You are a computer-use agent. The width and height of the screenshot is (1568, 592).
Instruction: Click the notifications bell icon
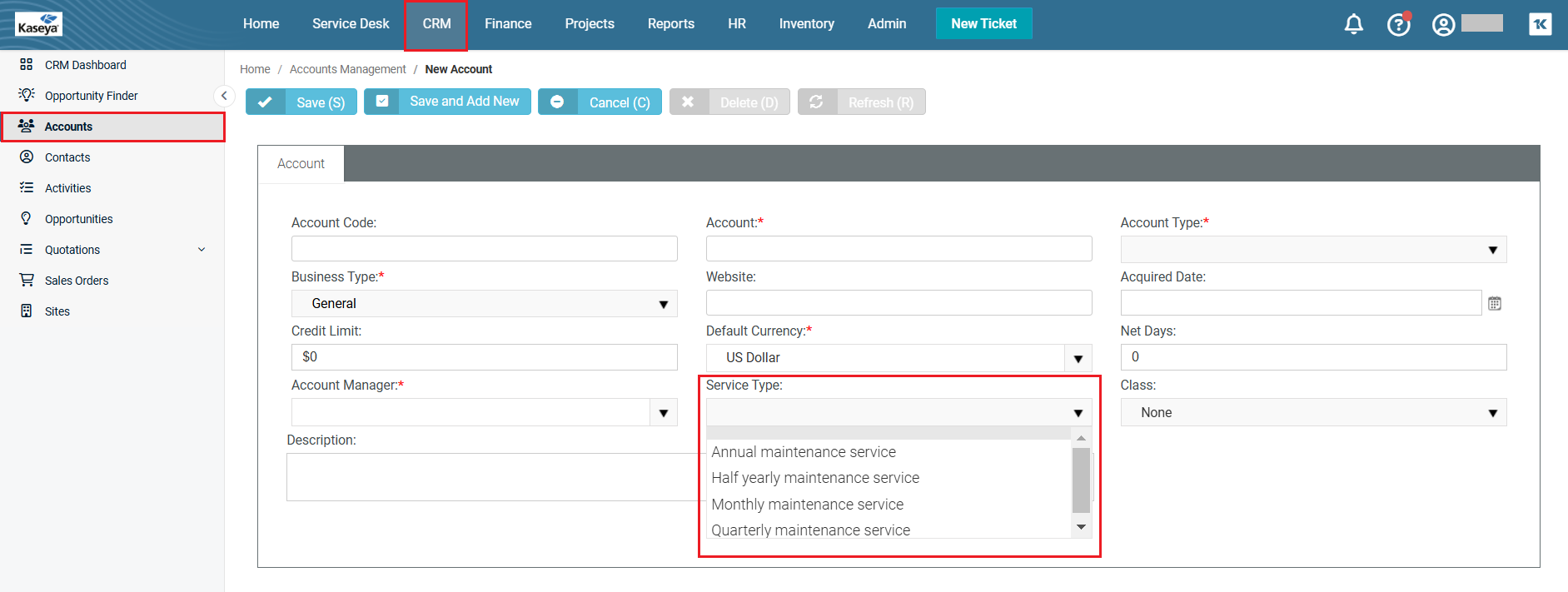[x=1353, y=24]
